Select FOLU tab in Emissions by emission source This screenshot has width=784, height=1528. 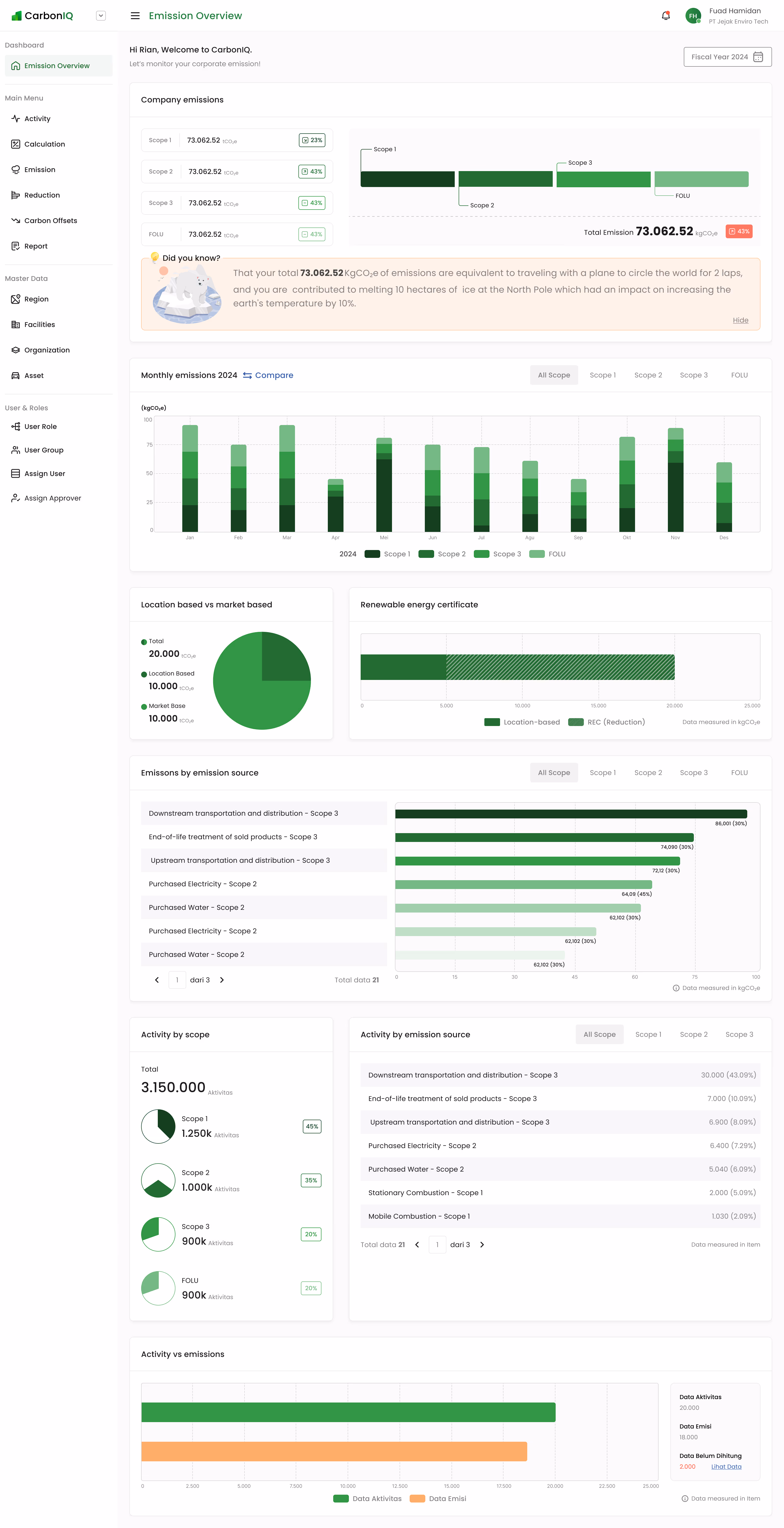[x=739, y=773]
